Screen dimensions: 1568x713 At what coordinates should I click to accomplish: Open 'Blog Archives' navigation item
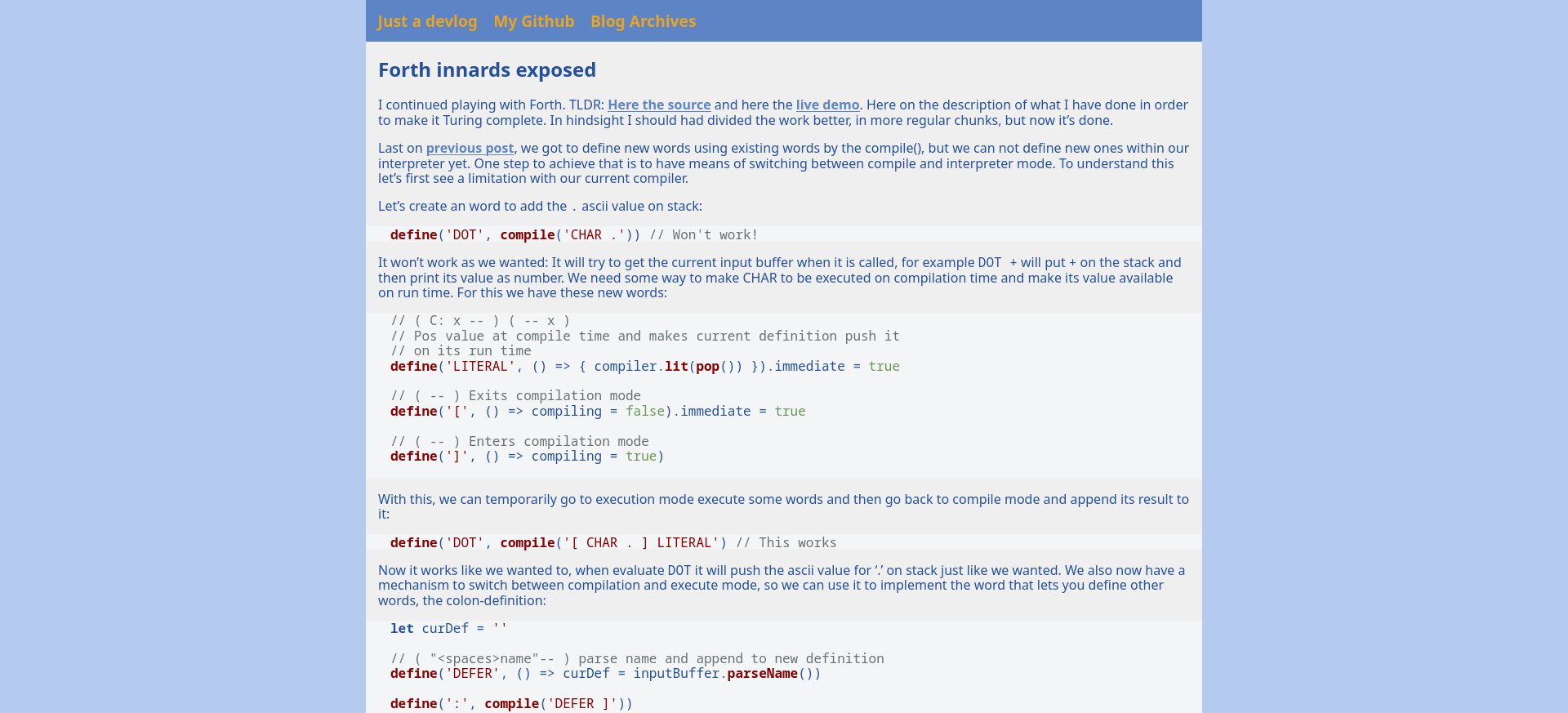tap(644, 21)
